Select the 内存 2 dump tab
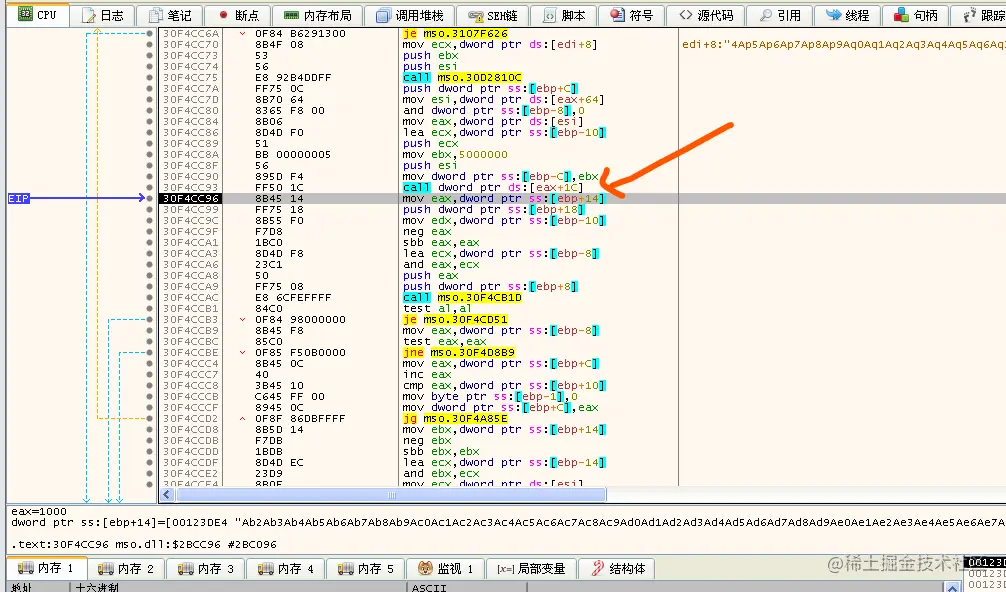The image size is (1006, 592). pos(126,568)
